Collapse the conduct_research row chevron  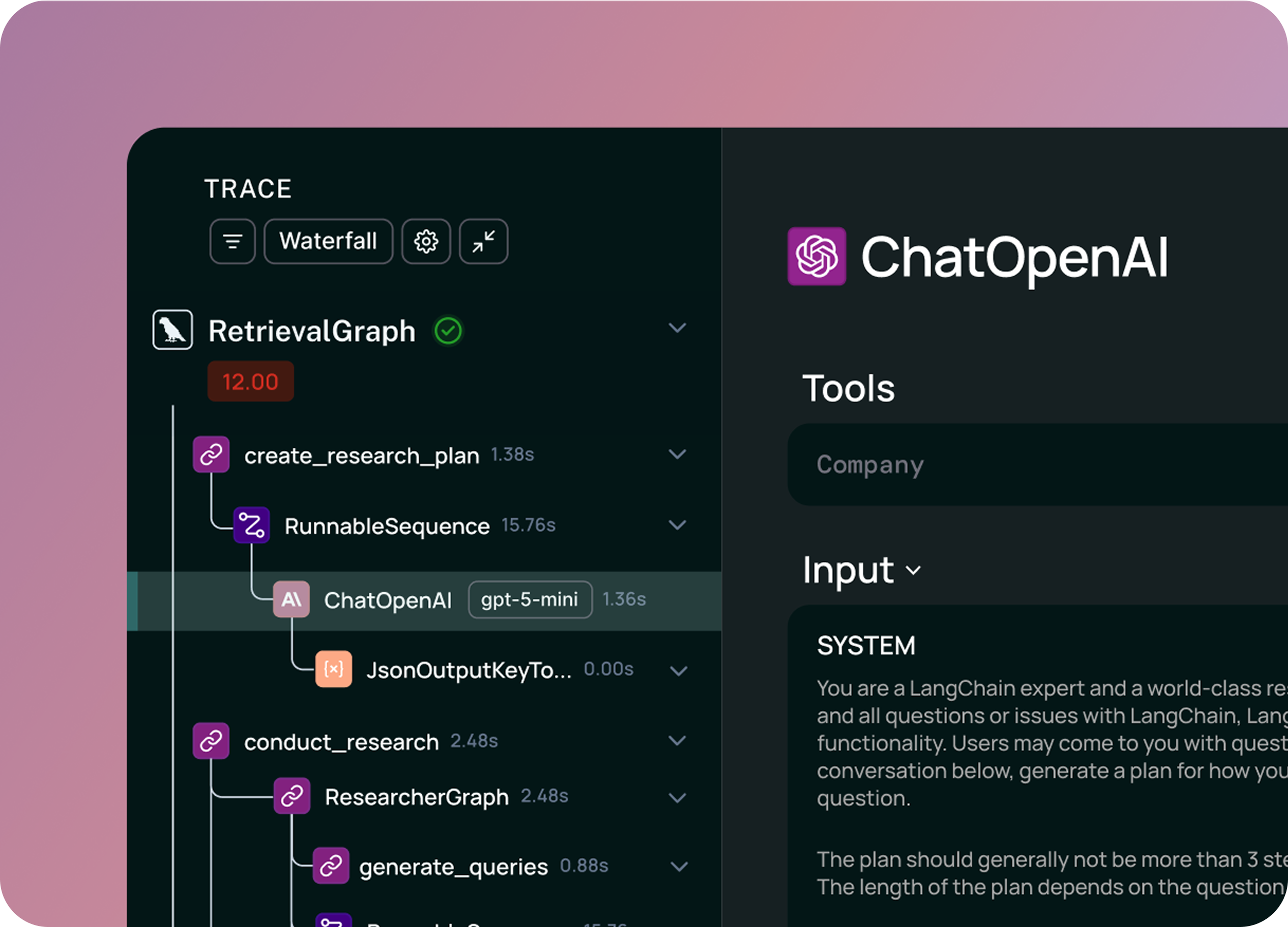click(677, 741)
